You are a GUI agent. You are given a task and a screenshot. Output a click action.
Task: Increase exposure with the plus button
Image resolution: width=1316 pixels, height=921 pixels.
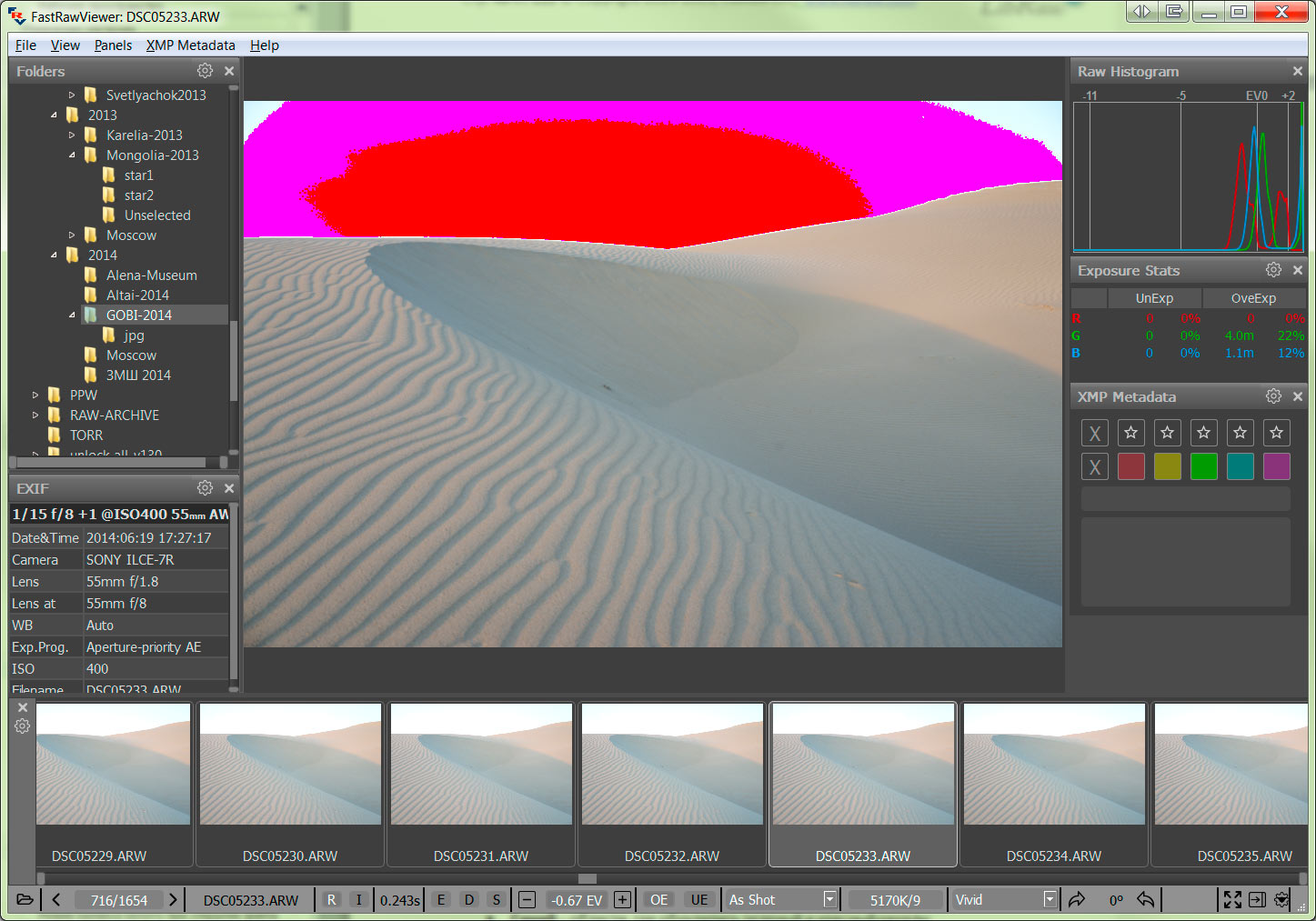tap(622, 900)
